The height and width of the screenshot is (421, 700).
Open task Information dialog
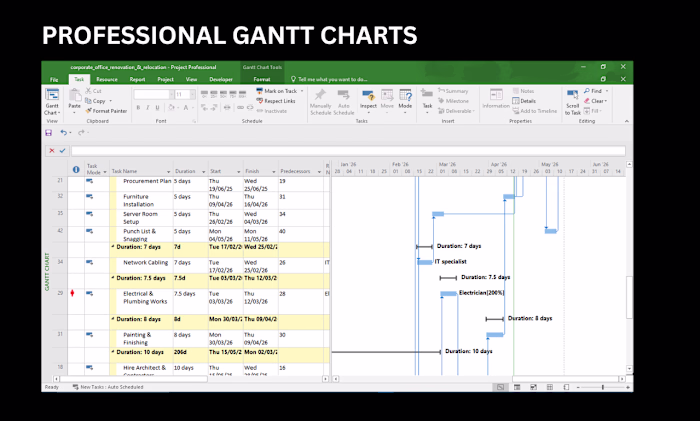496,99
